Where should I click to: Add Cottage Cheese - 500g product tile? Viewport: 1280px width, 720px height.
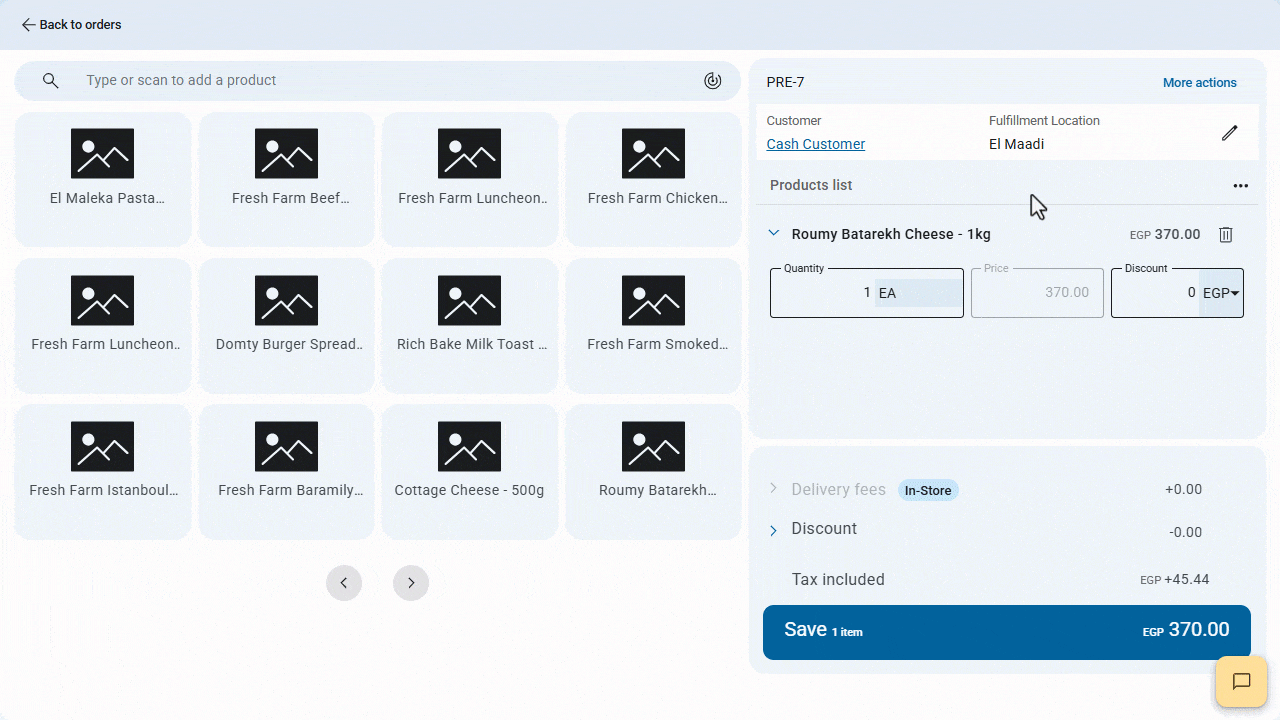(469, 472)
